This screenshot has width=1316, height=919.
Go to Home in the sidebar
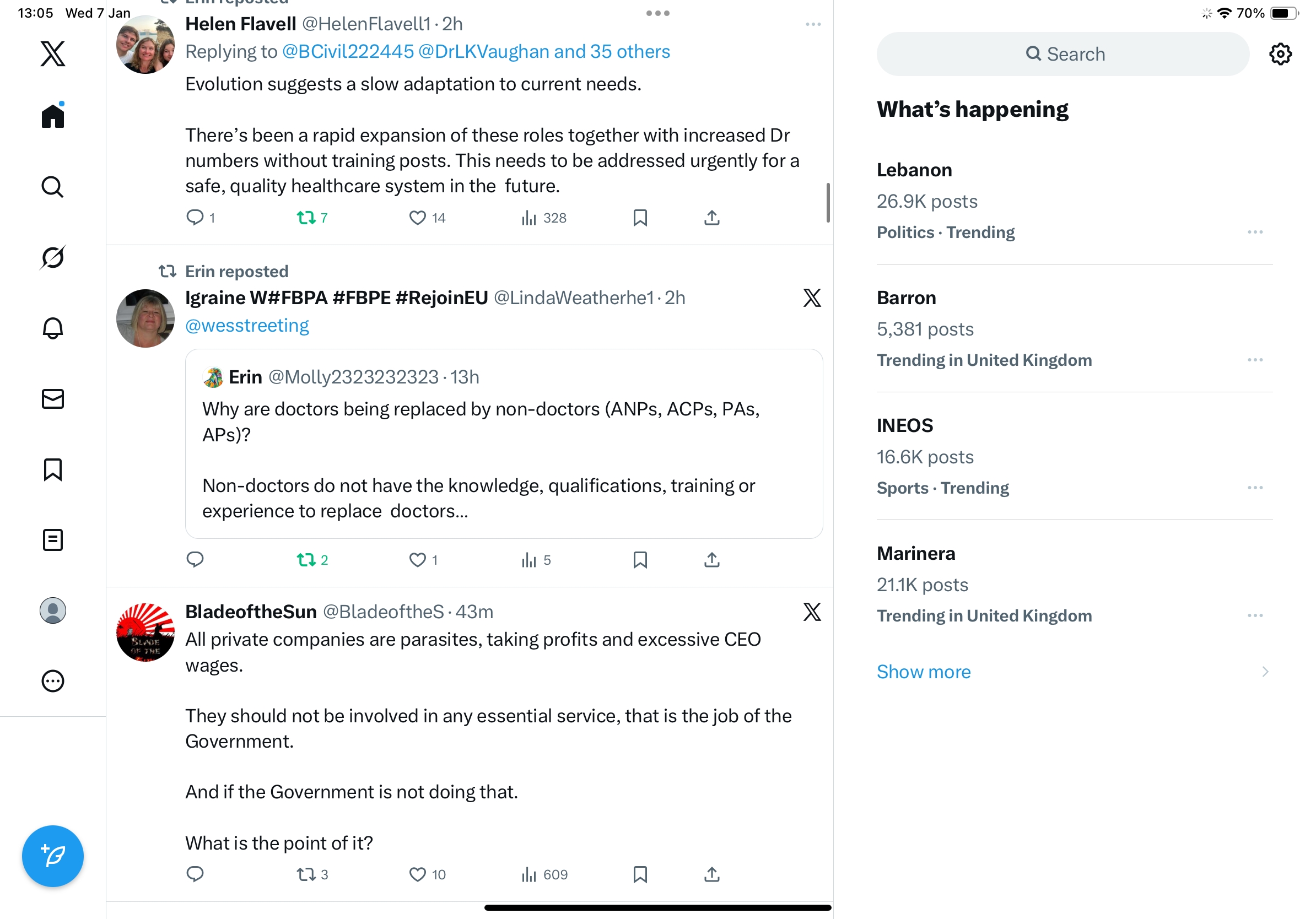coord(53,116)
